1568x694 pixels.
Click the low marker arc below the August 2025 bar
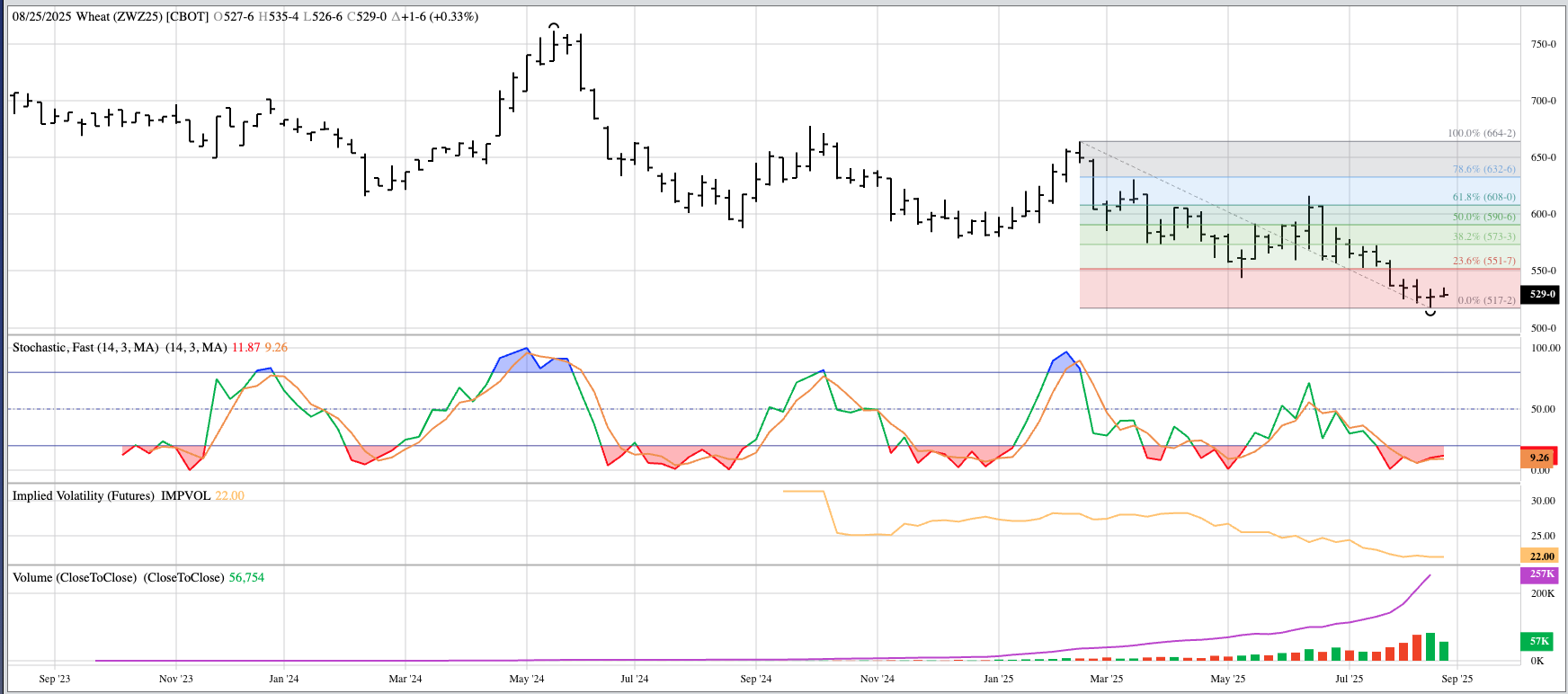click(1430, 313)
